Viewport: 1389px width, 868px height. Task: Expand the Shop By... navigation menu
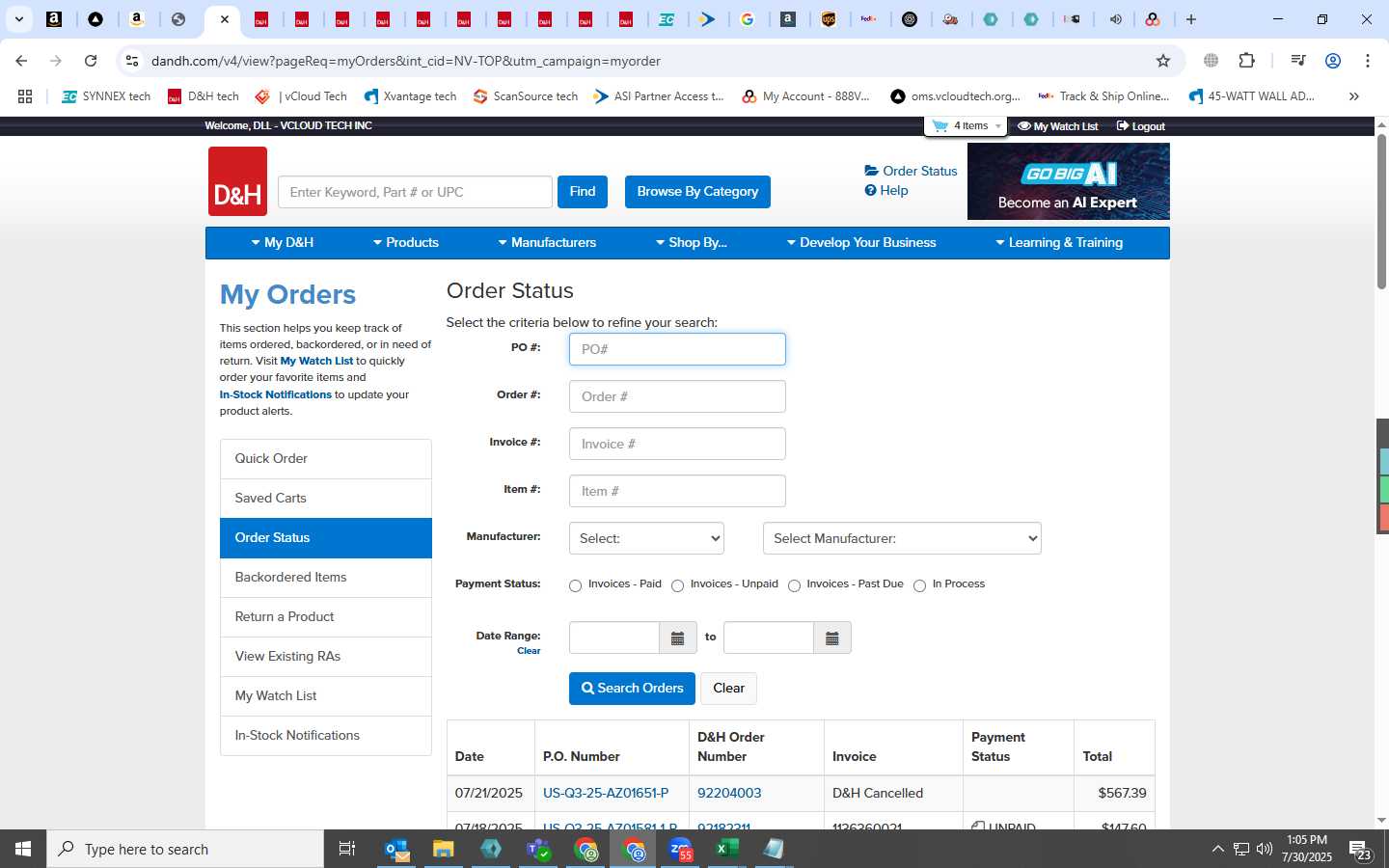pos(692,243)
